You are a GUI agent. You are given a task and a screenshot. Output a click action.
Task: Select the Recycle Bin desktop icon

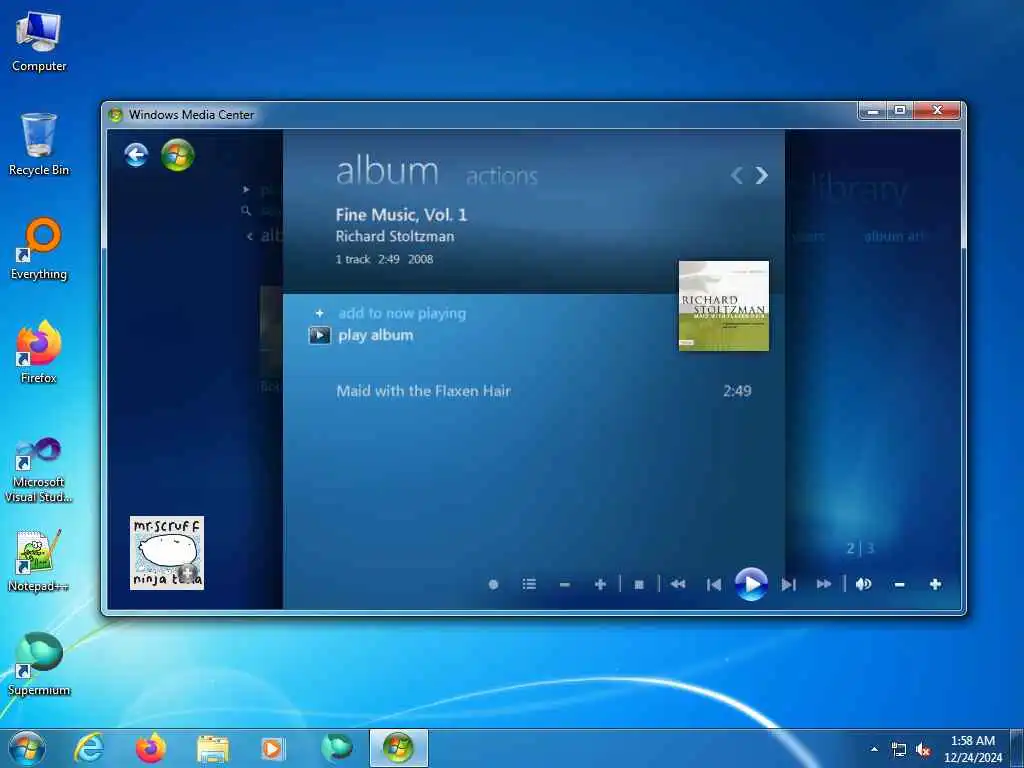pos(39,144)
